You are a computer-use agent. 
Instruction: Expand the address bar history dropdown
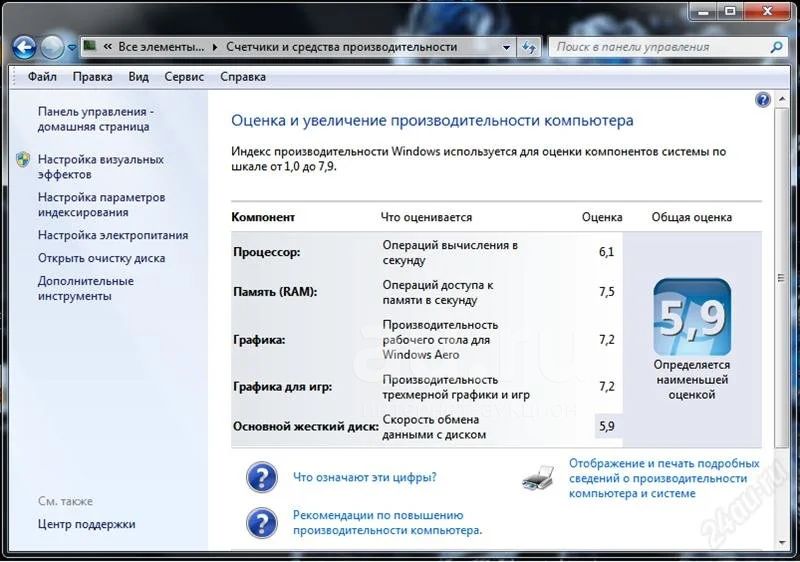506,47
